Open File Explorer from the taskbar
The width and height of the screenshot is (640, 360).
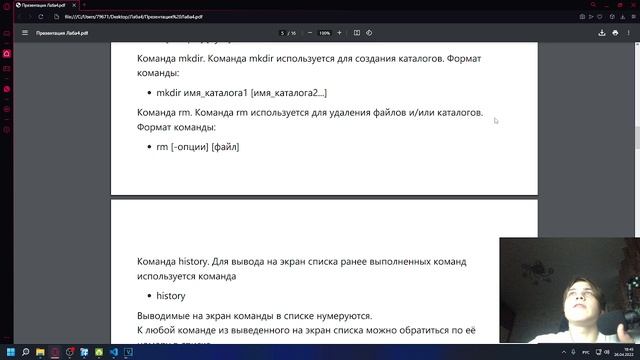click(x=40, y=352)
